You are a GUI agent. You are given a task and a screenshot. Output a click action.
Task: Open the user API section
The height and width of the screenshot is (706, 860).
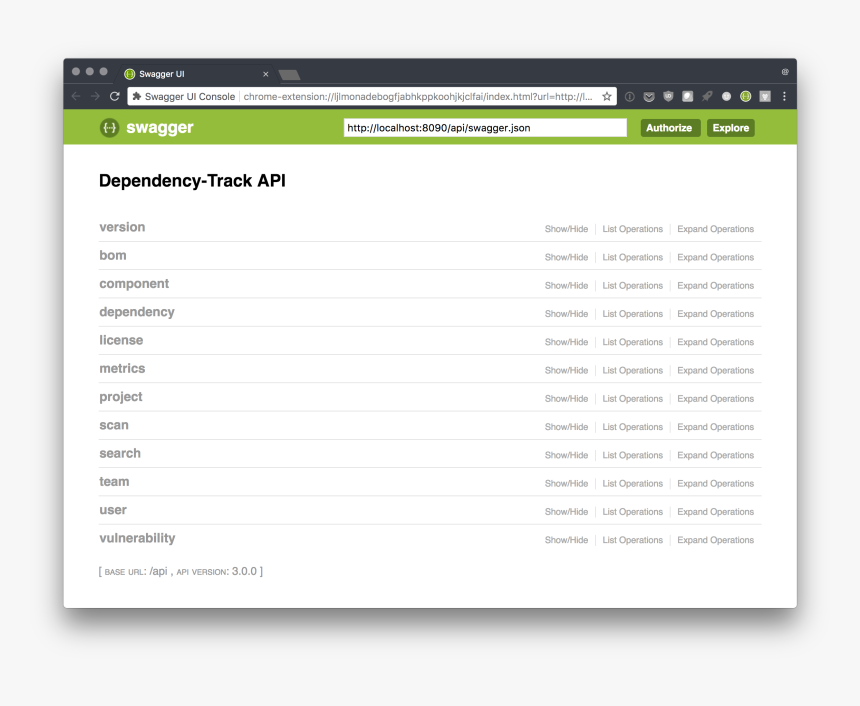click(113, 510)
